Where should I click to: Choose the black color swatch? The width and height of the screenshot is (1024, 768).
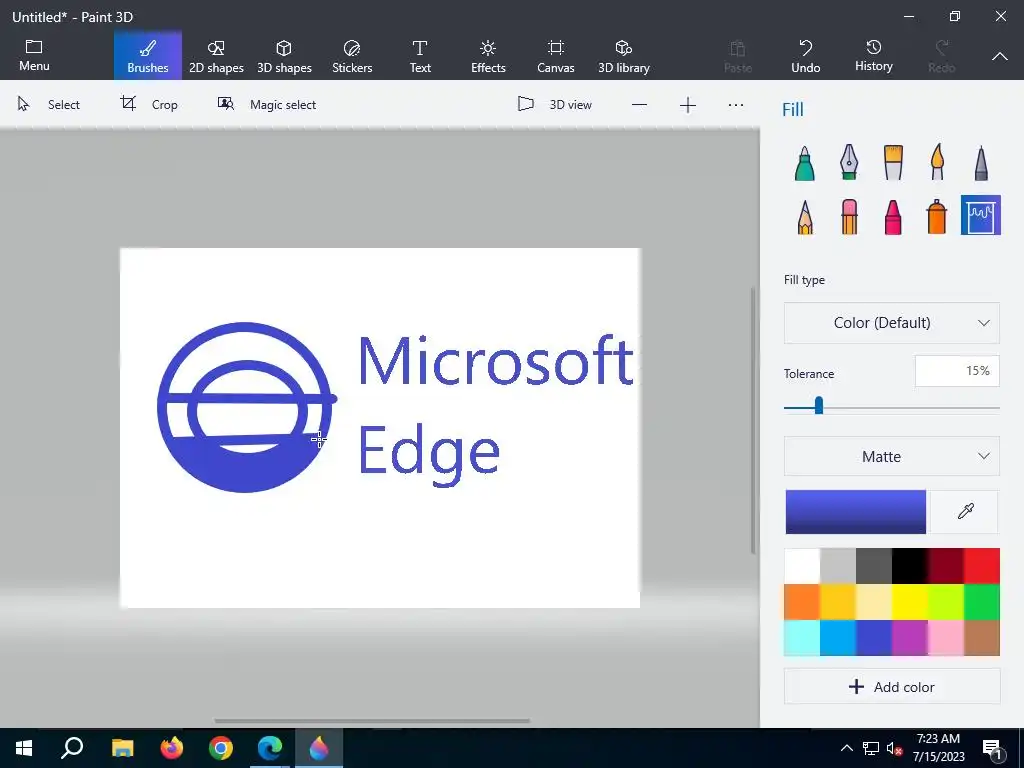(910, 566)
